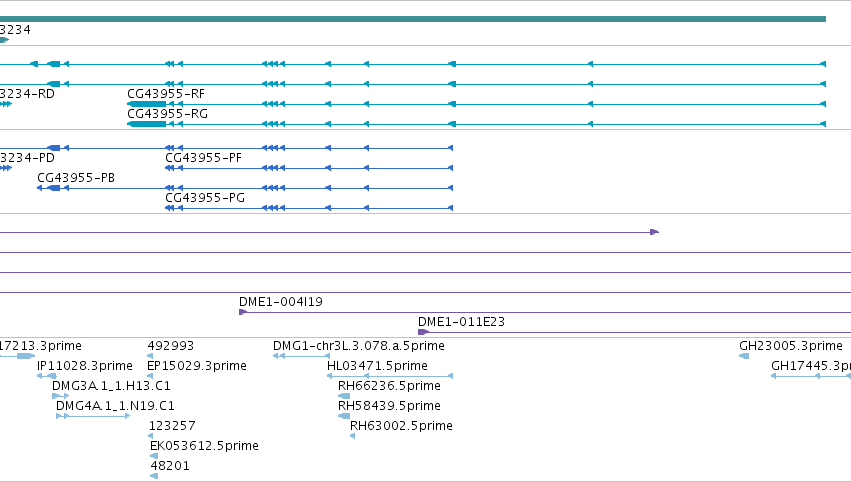Select the RH66236.5prime EST label
851x482 pixels.
389,386
